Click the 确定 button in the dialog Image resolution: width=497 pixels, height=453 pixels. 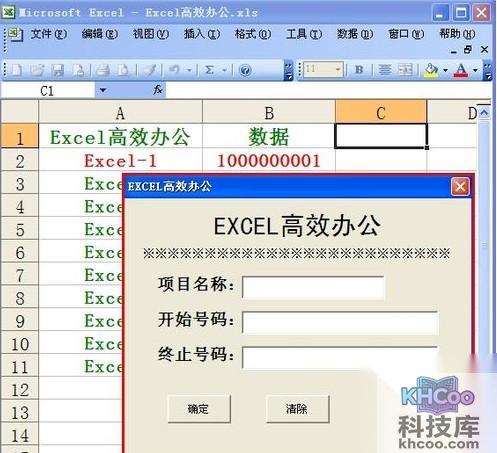pos(199,409)
